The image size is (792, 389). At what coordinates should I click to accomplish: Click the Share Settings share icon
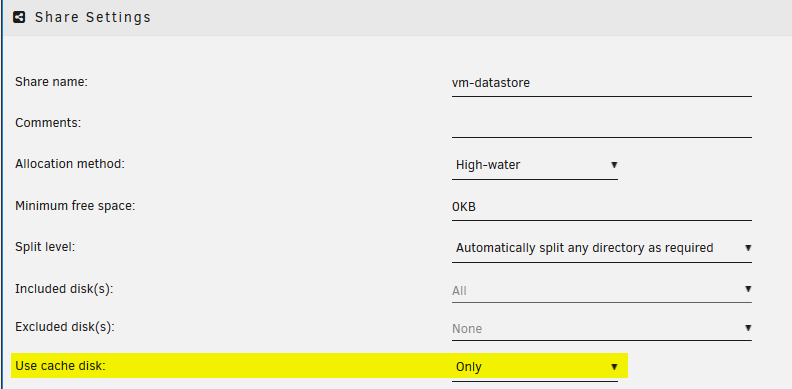coord(19,17)
